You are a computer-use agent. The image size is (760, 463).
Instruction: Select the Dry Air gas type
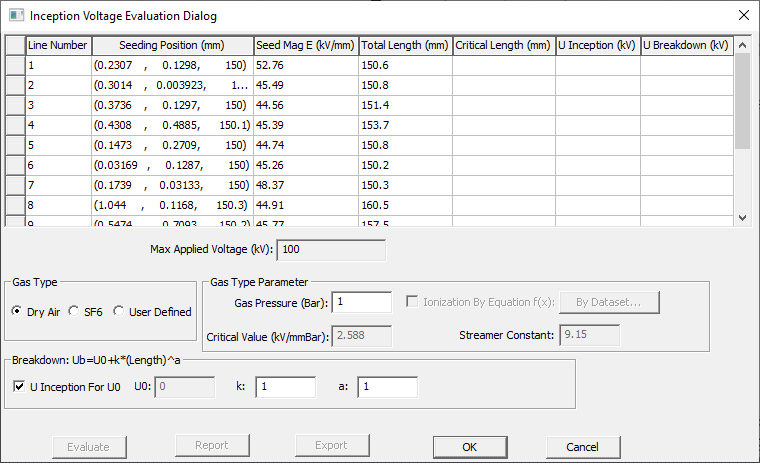17,312
